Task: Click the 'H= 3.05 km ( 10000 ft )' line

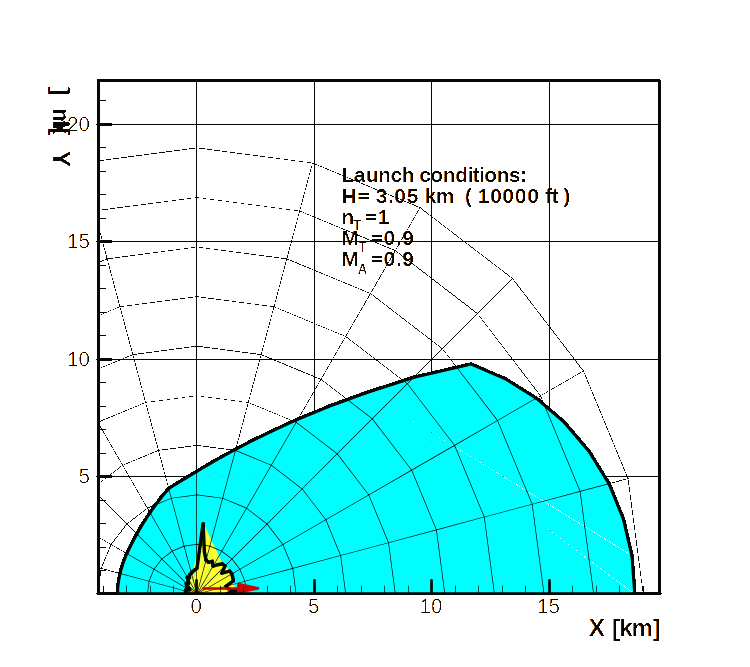Action: [x=455, y=196]
